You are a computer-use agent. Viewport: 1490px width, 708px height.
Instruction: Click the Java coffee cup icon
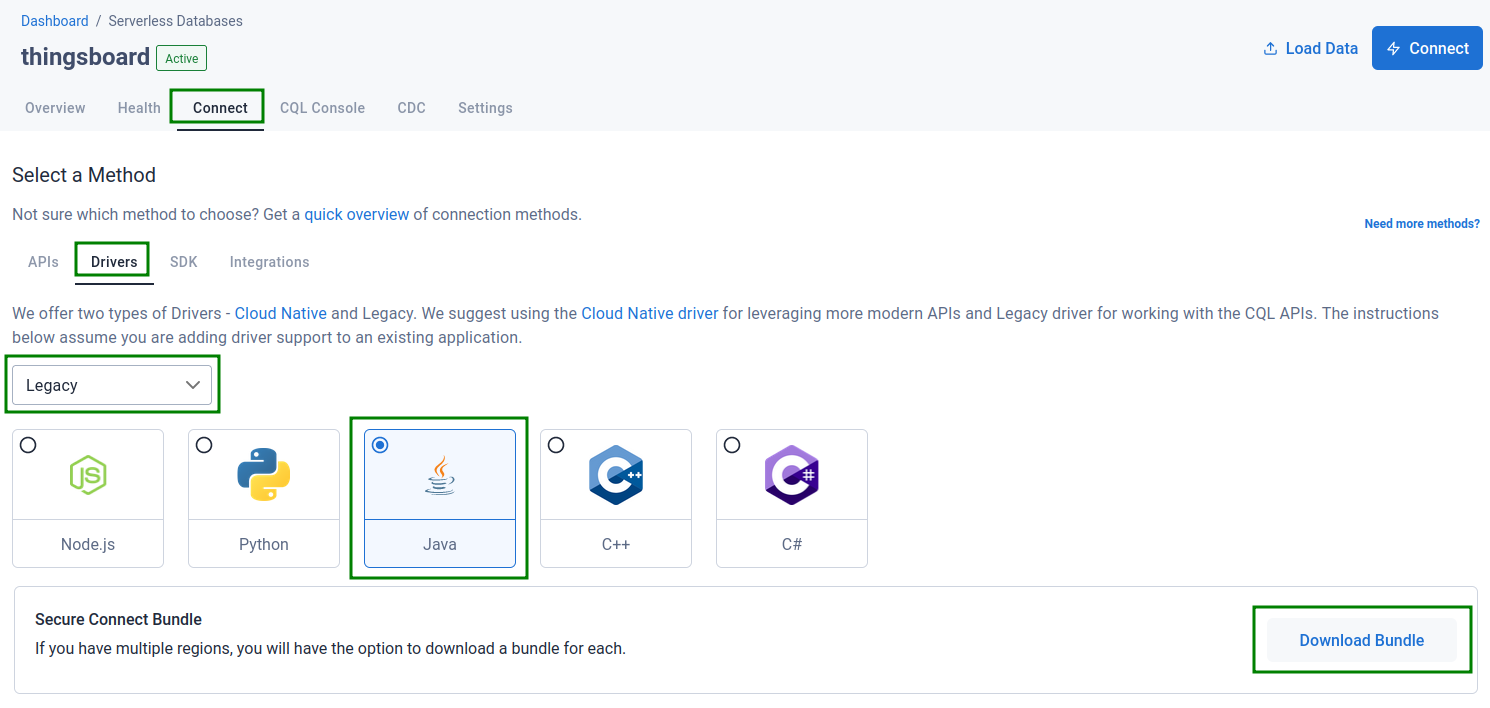[x=440, y=475]
